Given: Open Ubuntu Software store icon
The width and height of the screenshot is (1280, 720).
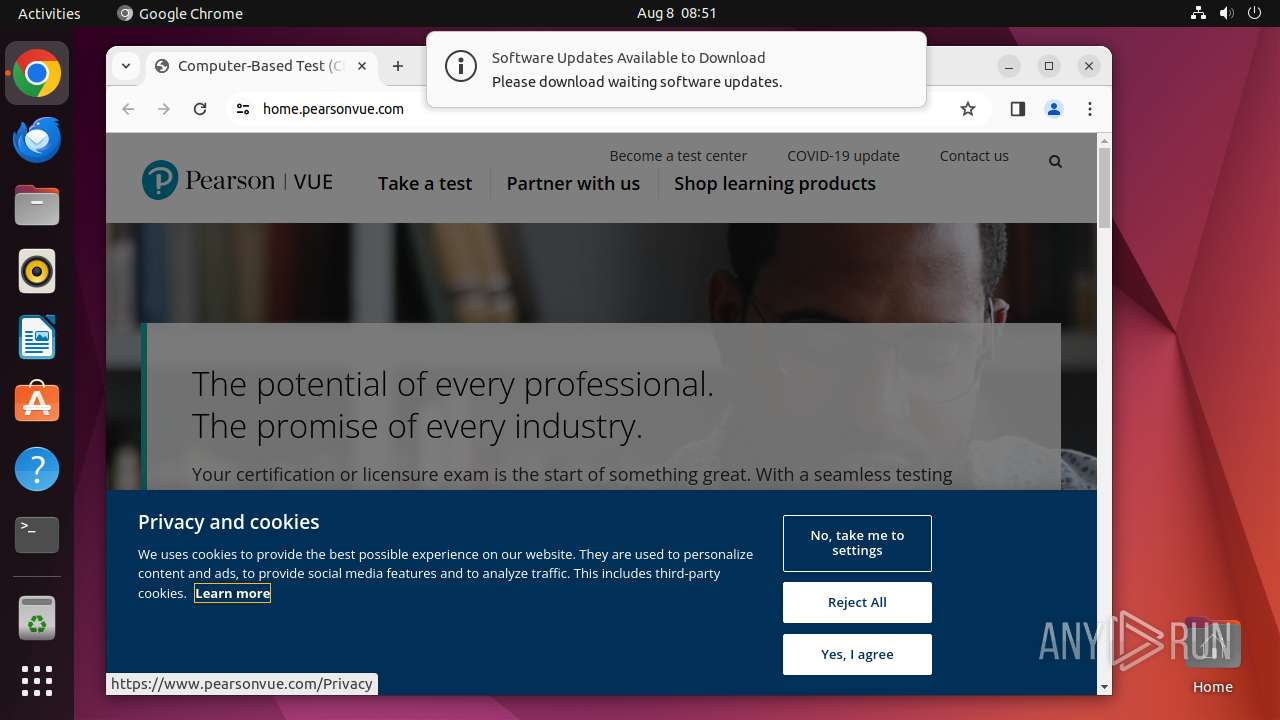Looking at the screenshot, I should click(x=37, y=403).
